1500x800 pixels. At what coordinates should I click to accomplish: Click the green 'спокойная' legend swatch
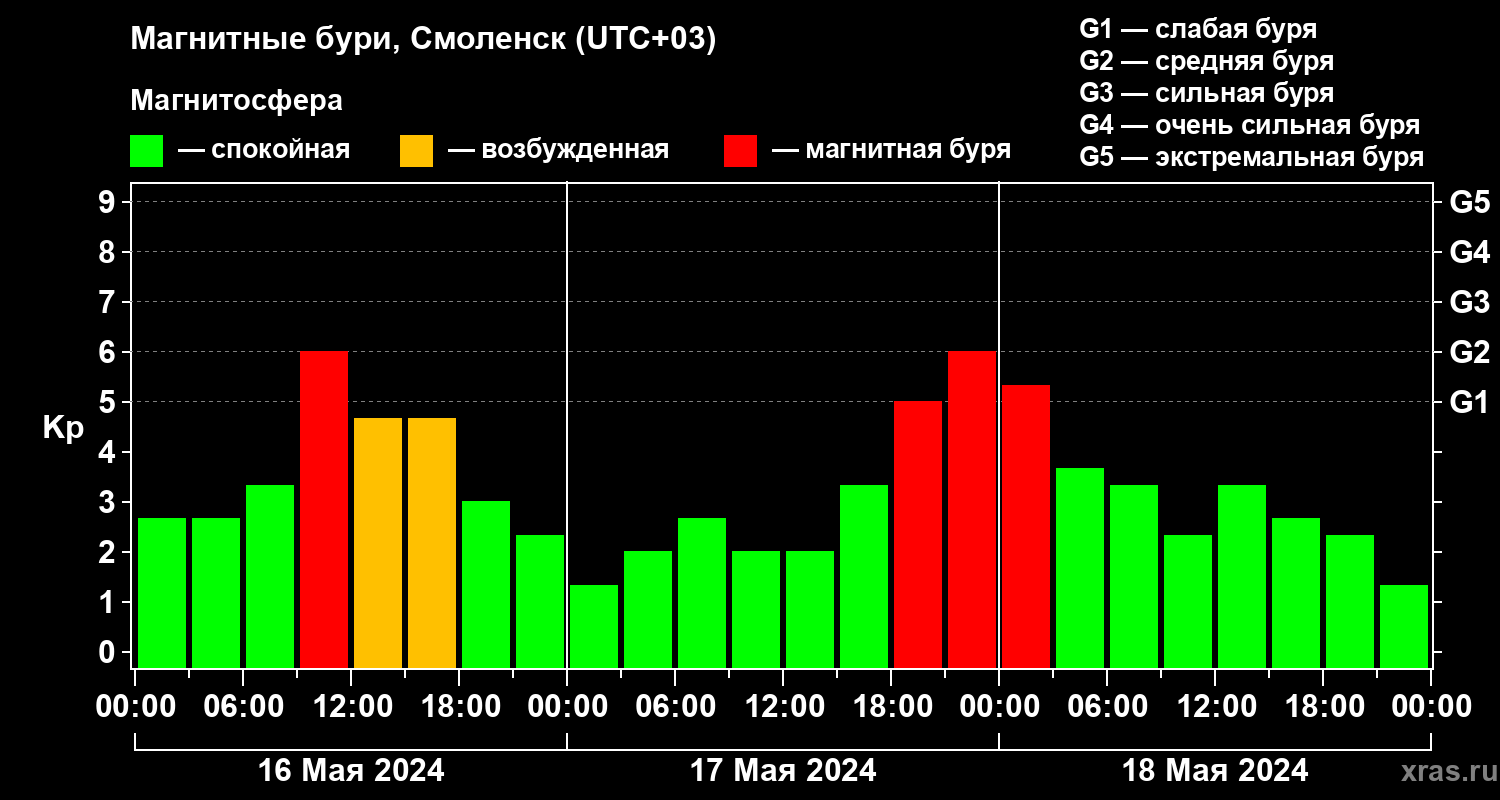[x=146, y=151]
